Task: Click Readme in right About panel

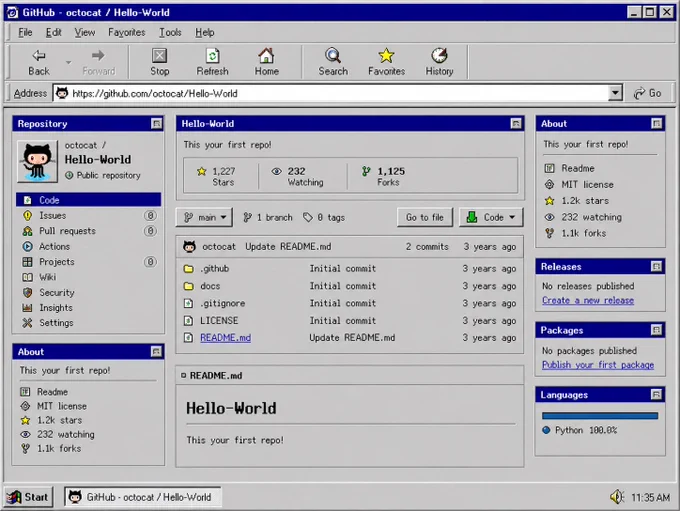Action: [x=569, y=168]
